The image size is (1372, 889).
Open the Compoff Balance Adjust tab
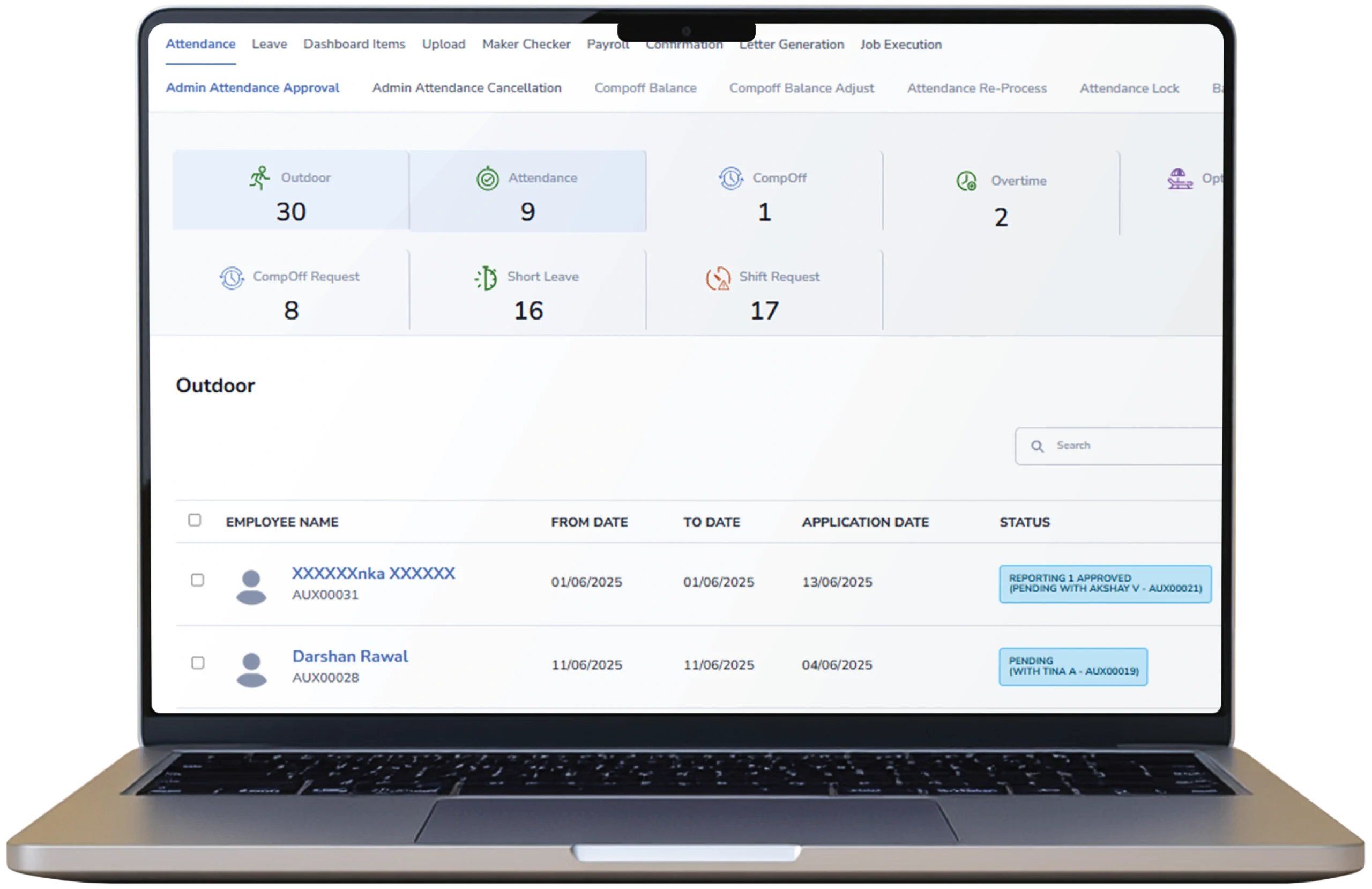801,88
